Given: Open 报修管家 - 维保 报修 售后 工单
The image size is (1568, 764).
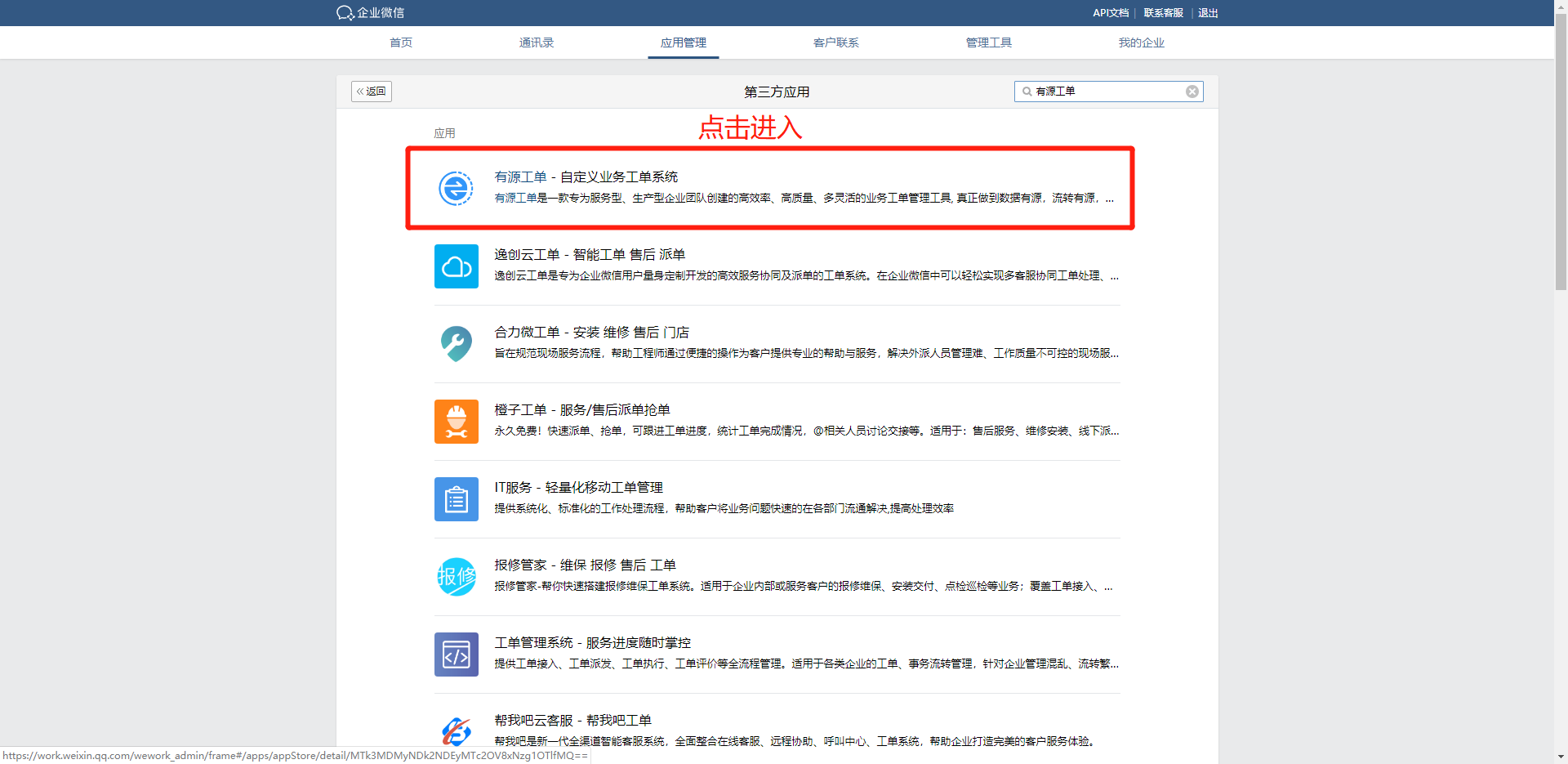Looking at the screenshot, I should coord(585,565).
